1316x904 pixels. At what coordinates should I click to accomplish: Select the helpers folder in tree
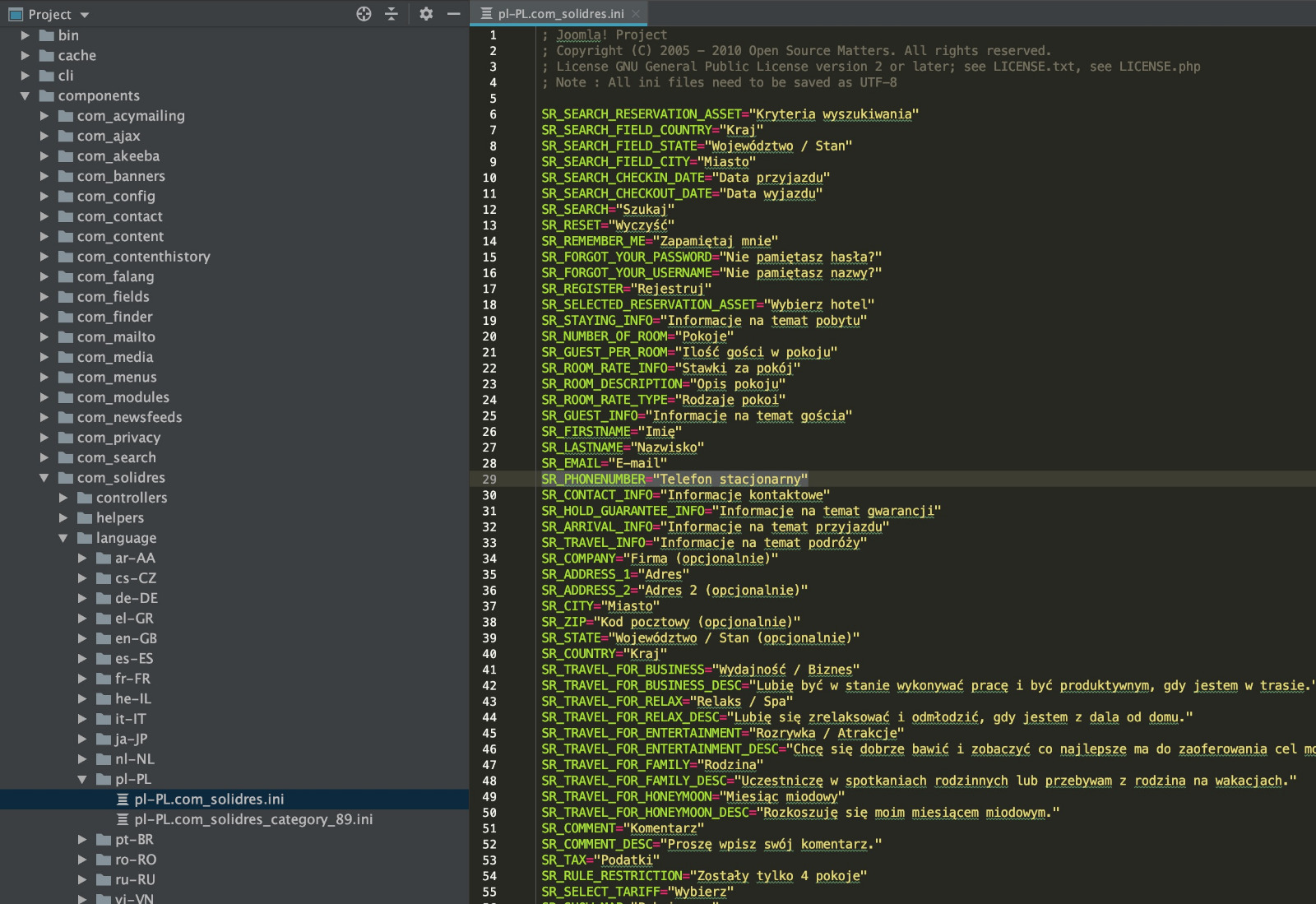click(119, 518)
